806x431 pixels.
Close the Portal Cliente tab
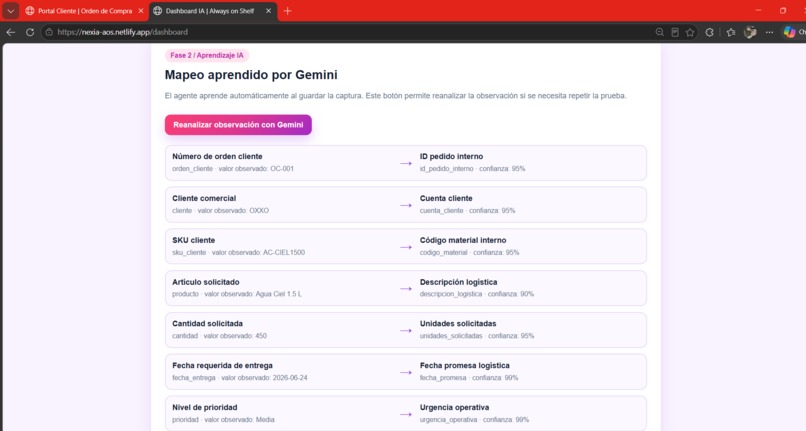(141, 11)
